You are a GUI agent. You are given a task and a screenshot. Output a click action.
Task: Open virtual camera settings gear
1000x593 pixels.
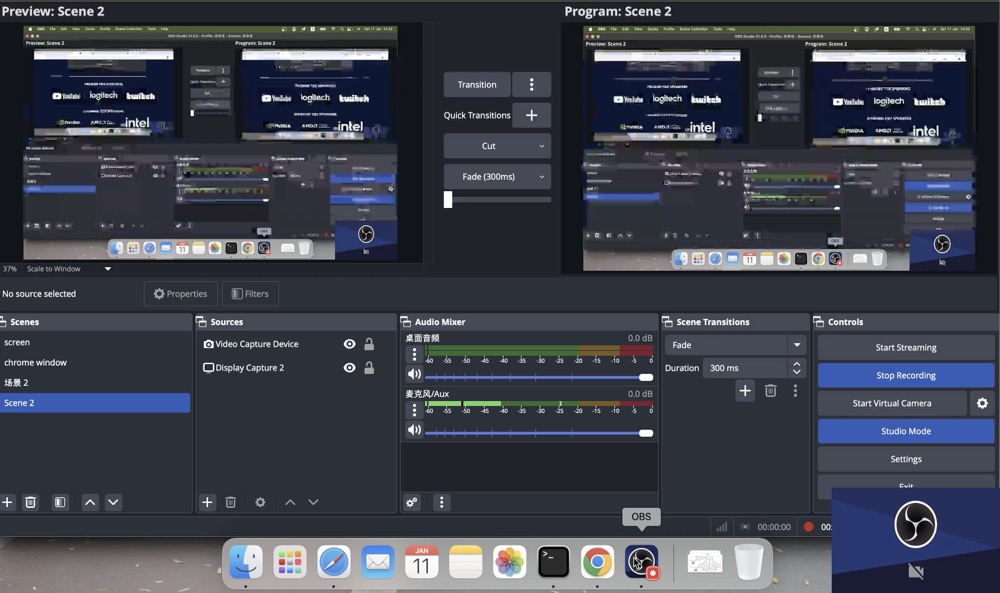coord(982,403)
